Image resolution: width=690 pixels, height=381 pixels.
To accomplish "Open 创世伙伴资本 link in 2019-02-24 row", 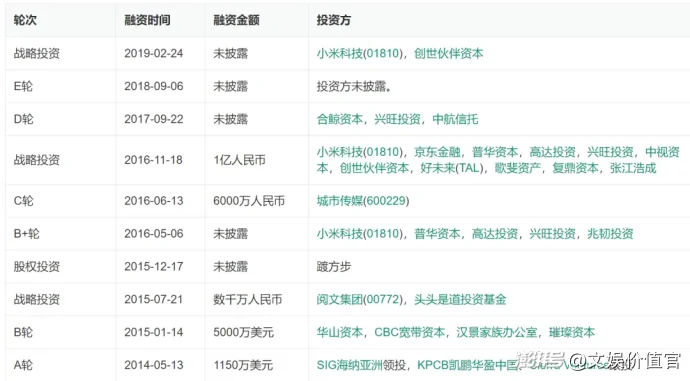I will point(448,53).
